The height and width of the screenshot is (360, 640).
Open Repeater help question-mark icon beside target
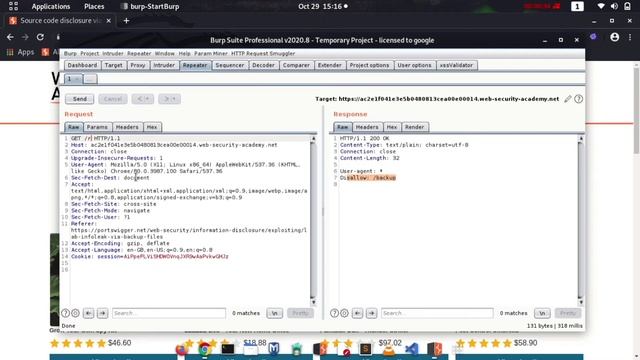click(x=578, y=99)
